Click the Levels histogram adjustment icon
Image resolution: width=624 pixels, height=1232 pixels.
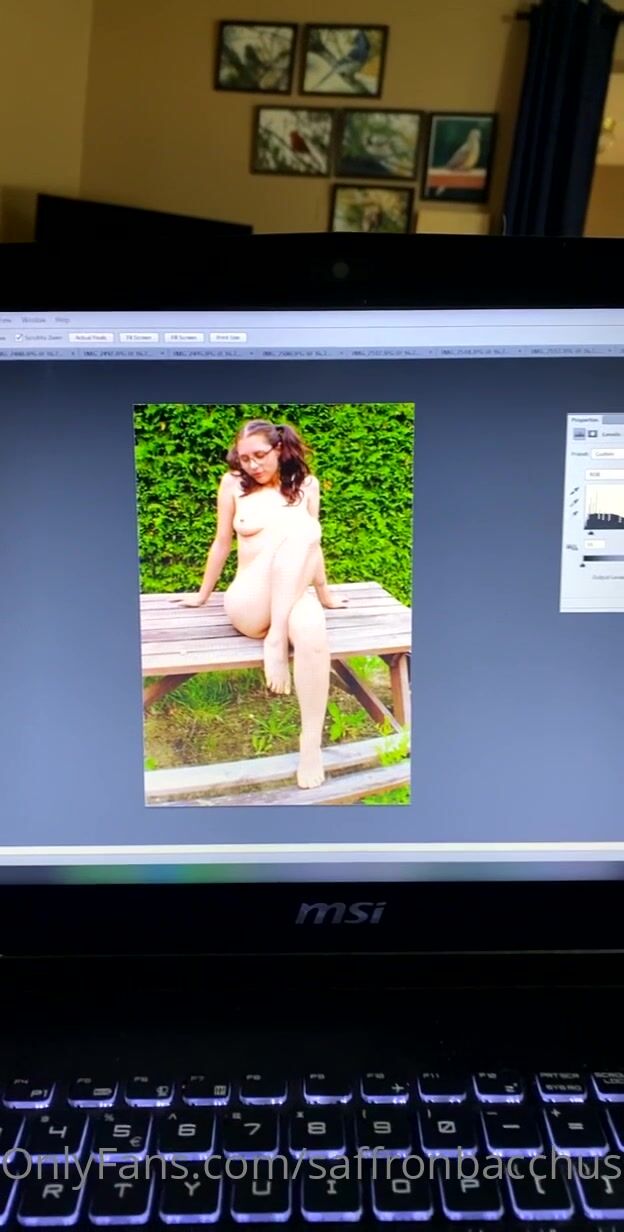[580, 434]
